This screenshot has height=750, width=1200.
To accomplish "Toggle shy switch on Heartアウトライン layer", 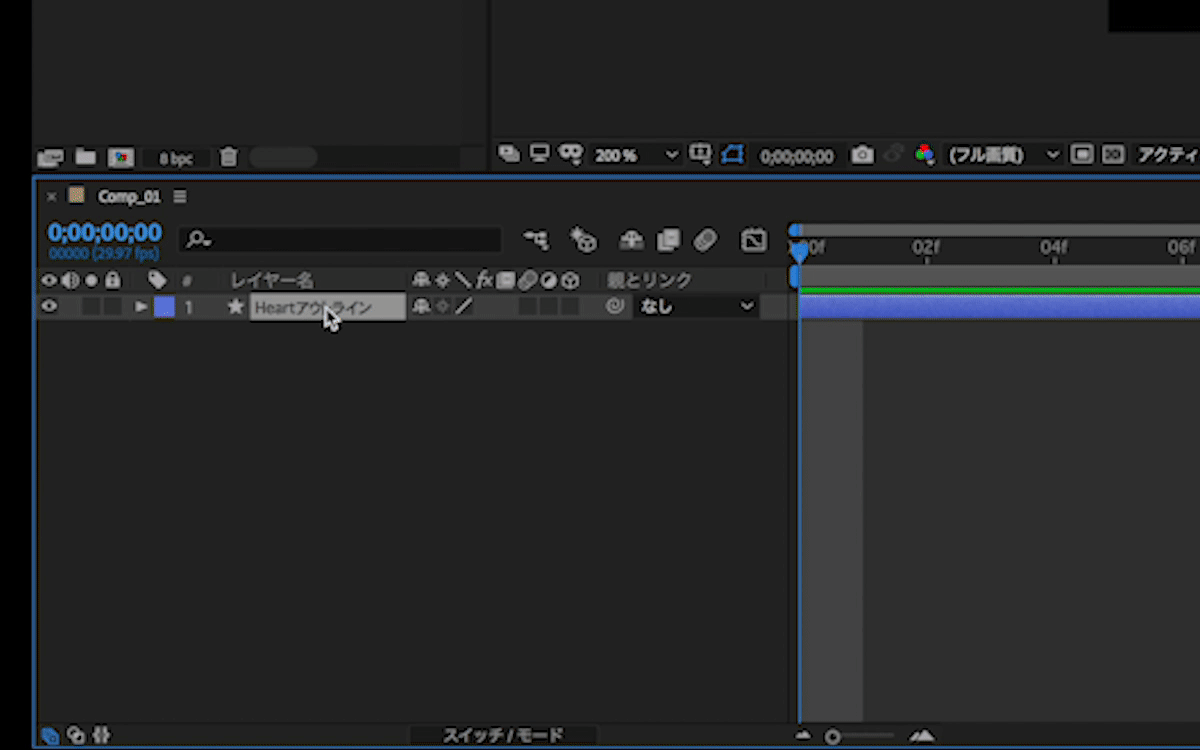I will 421,307.
